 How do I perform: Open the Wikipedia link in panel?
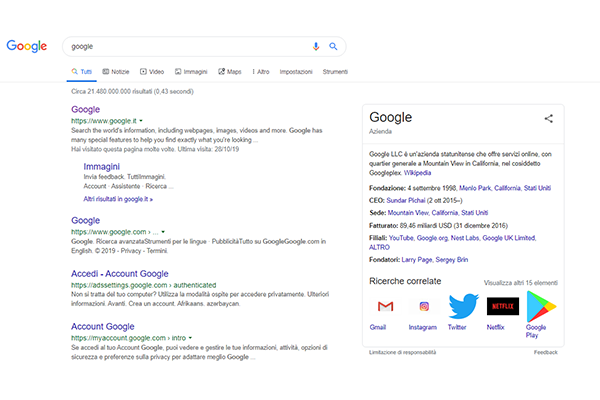pyautogui.click(x=417, y=173)
